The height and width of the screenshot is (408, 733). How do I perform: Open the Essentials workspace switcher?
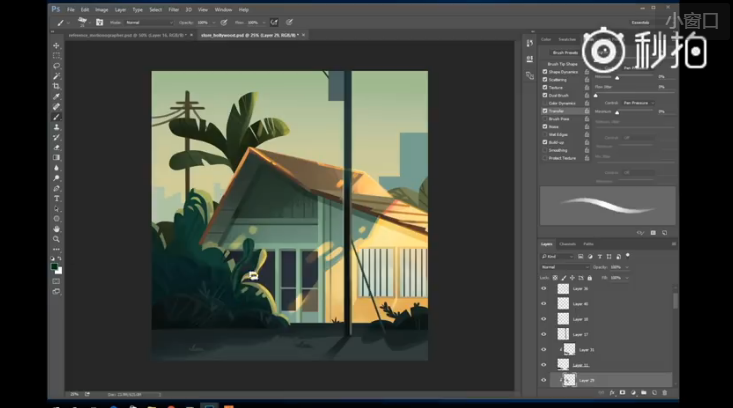point(640,21)
